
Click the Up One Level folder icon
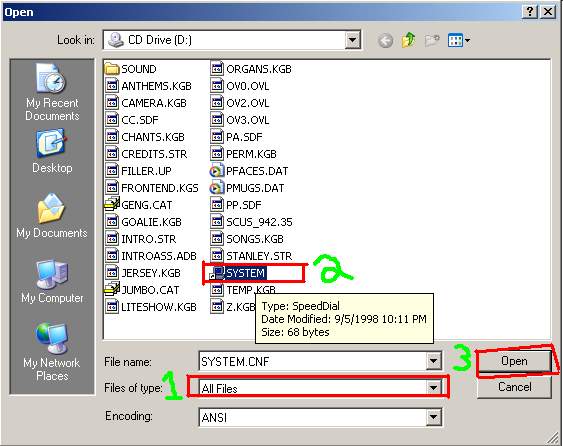(409, 40)
